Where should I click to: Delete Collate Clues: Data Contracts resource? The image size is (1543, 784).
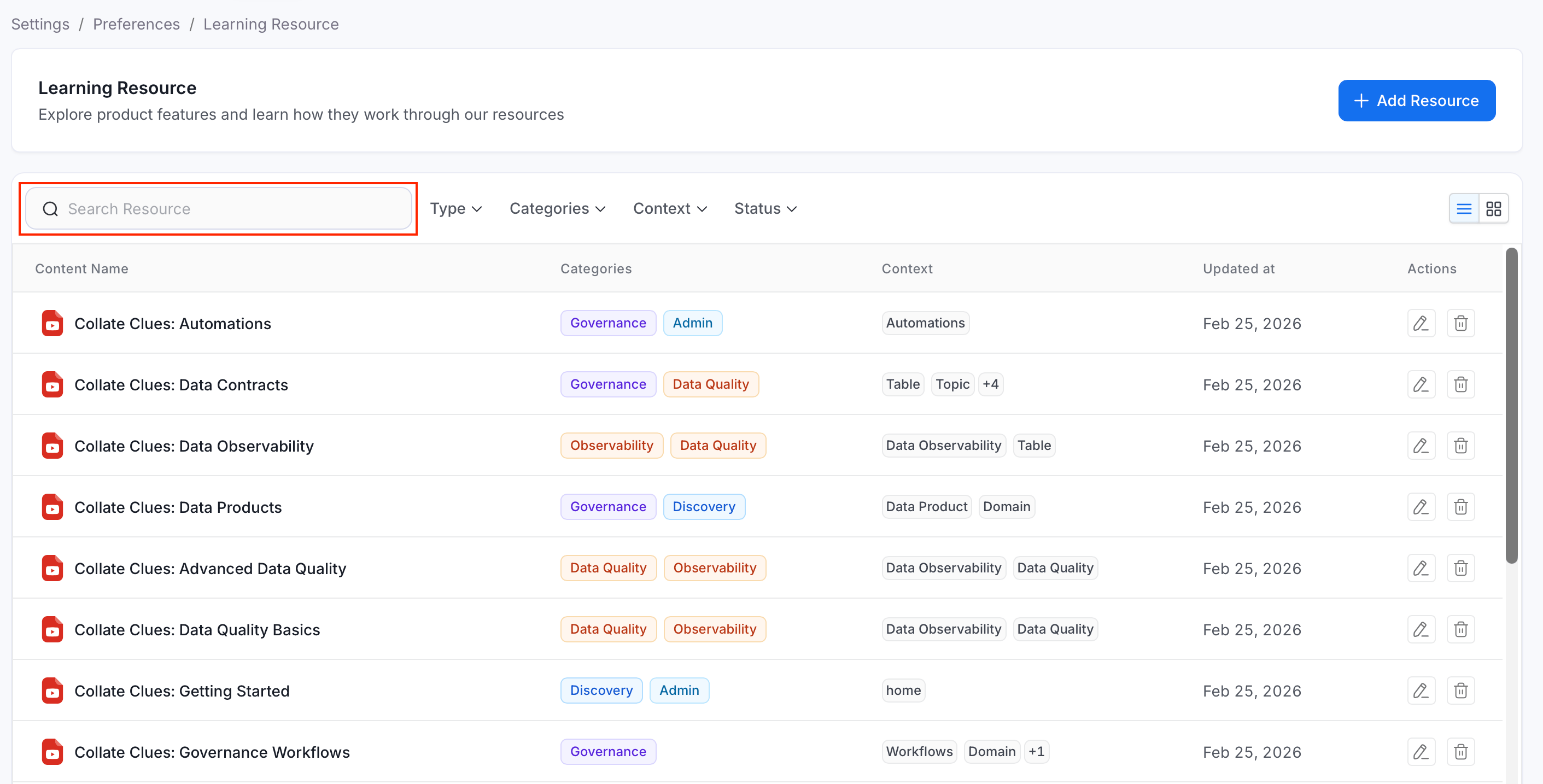point(1460,384)
